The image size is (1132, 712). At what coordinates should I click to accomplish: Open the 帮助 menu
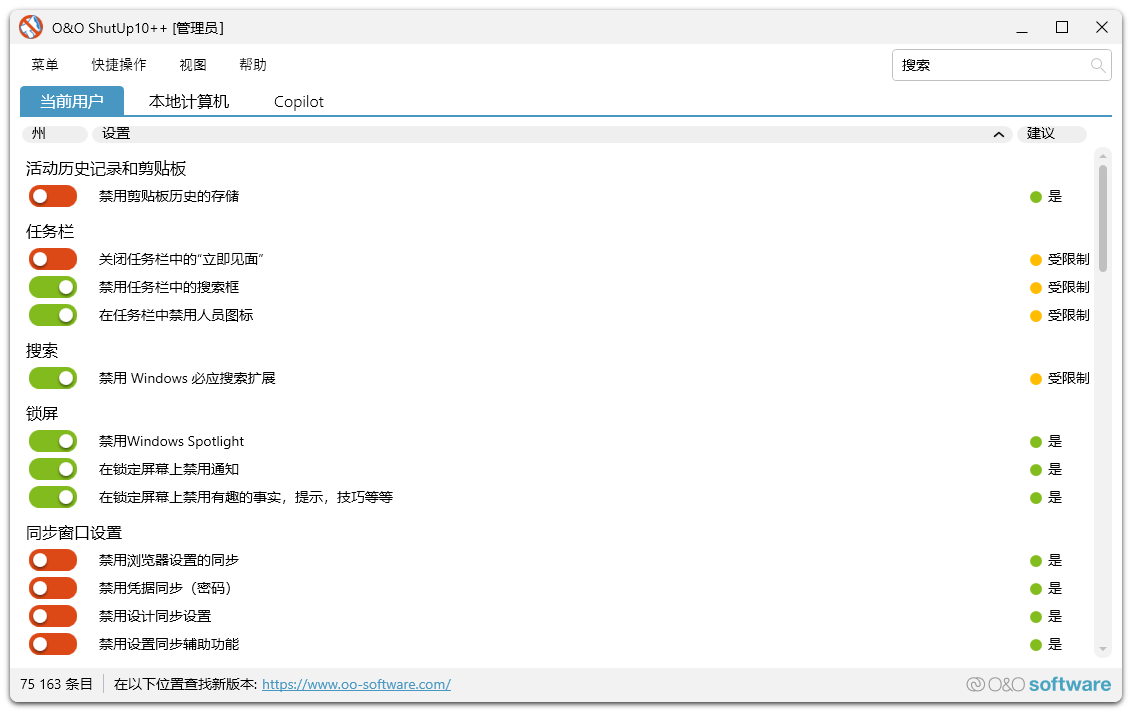point(252,65)
